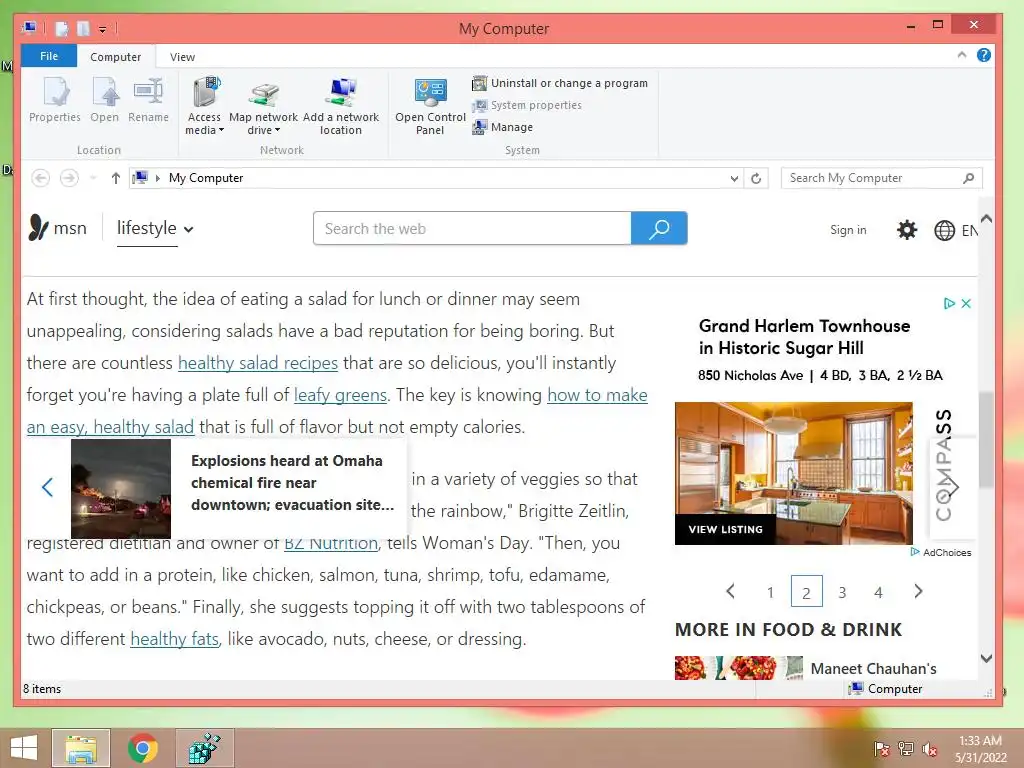Screen dimensions: 1024x768
Task: Open the BZ Nutrition link
Action: click(330, 543)
